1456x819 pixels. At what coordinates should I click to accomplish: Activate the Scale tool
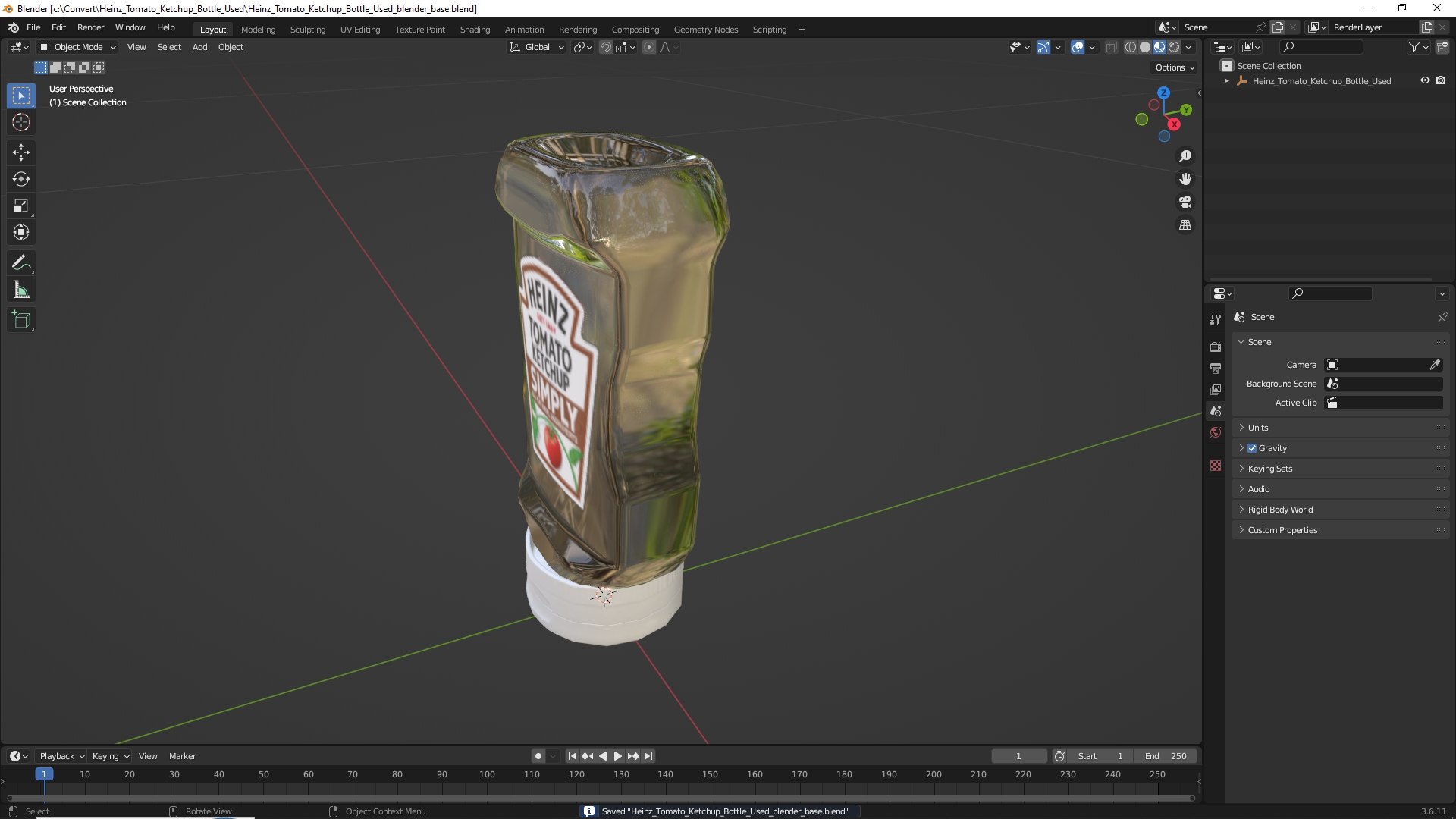click(x=21, y=206)
